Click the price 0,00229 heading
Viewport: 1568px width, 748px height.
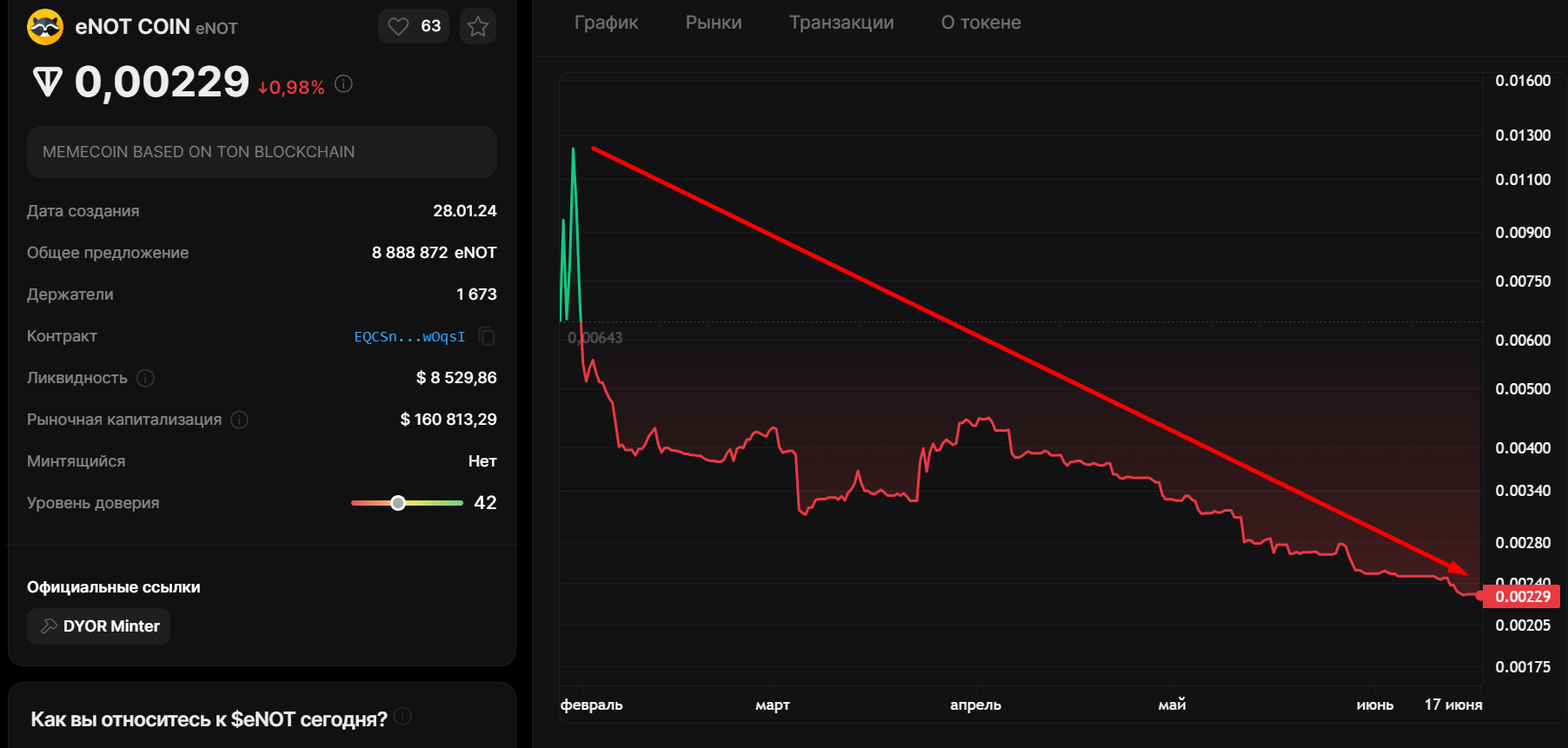click(x=162, y=83)
